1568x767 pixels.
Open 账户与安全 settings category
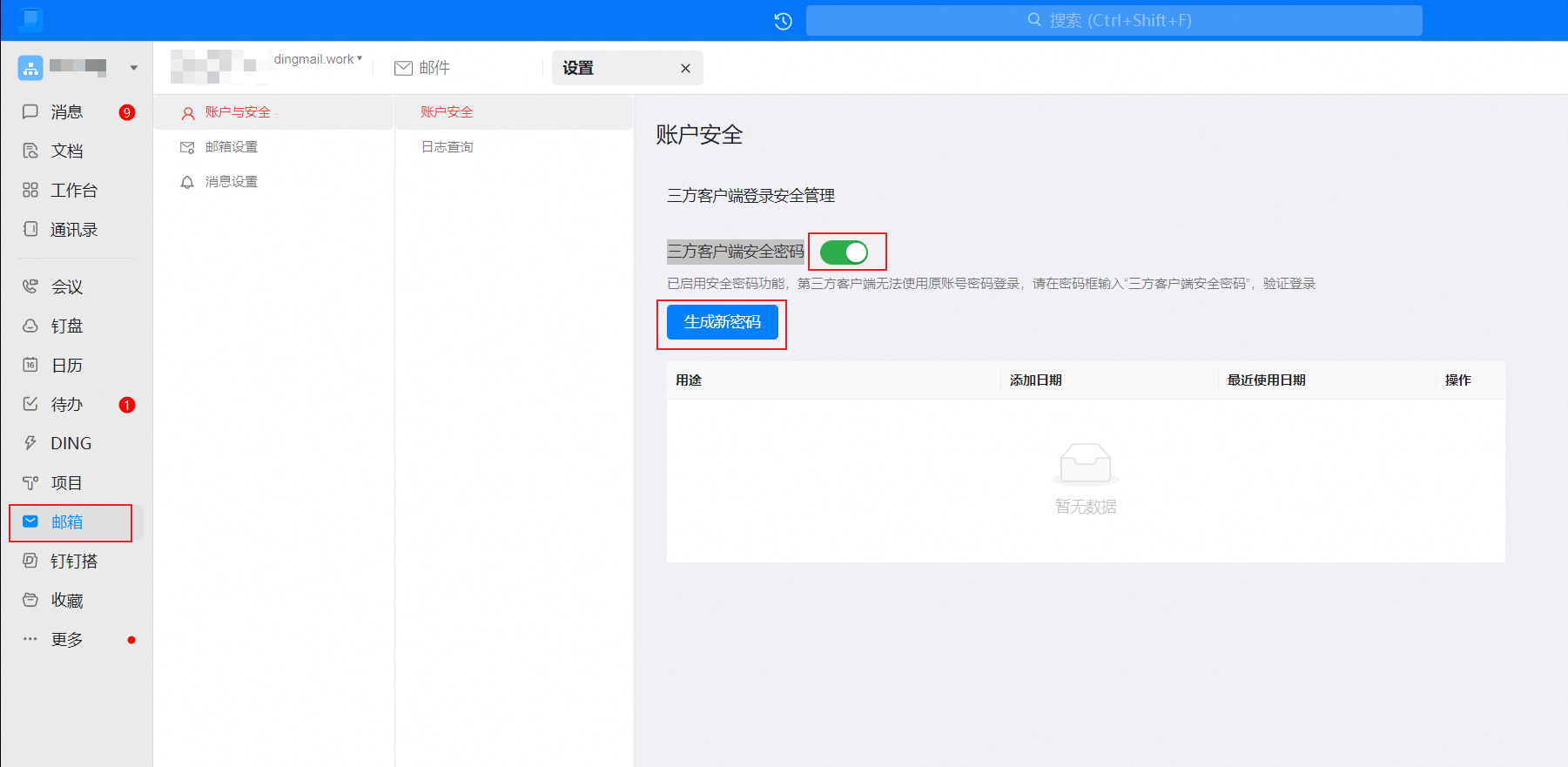[x=273, y=112]
